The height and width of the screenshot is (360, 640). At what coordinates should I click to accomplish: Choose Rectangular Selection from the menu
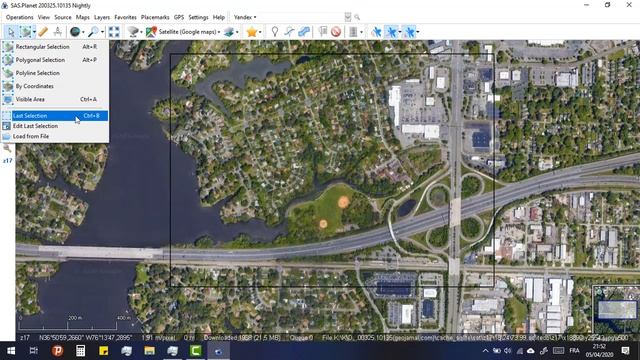(x=55, y=47)
